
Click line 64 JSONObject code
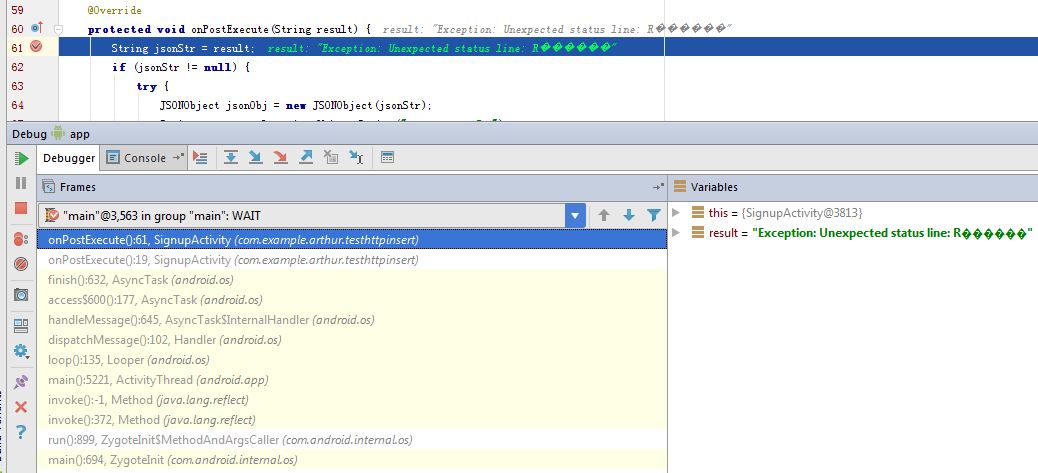click(x=296, y=105)
